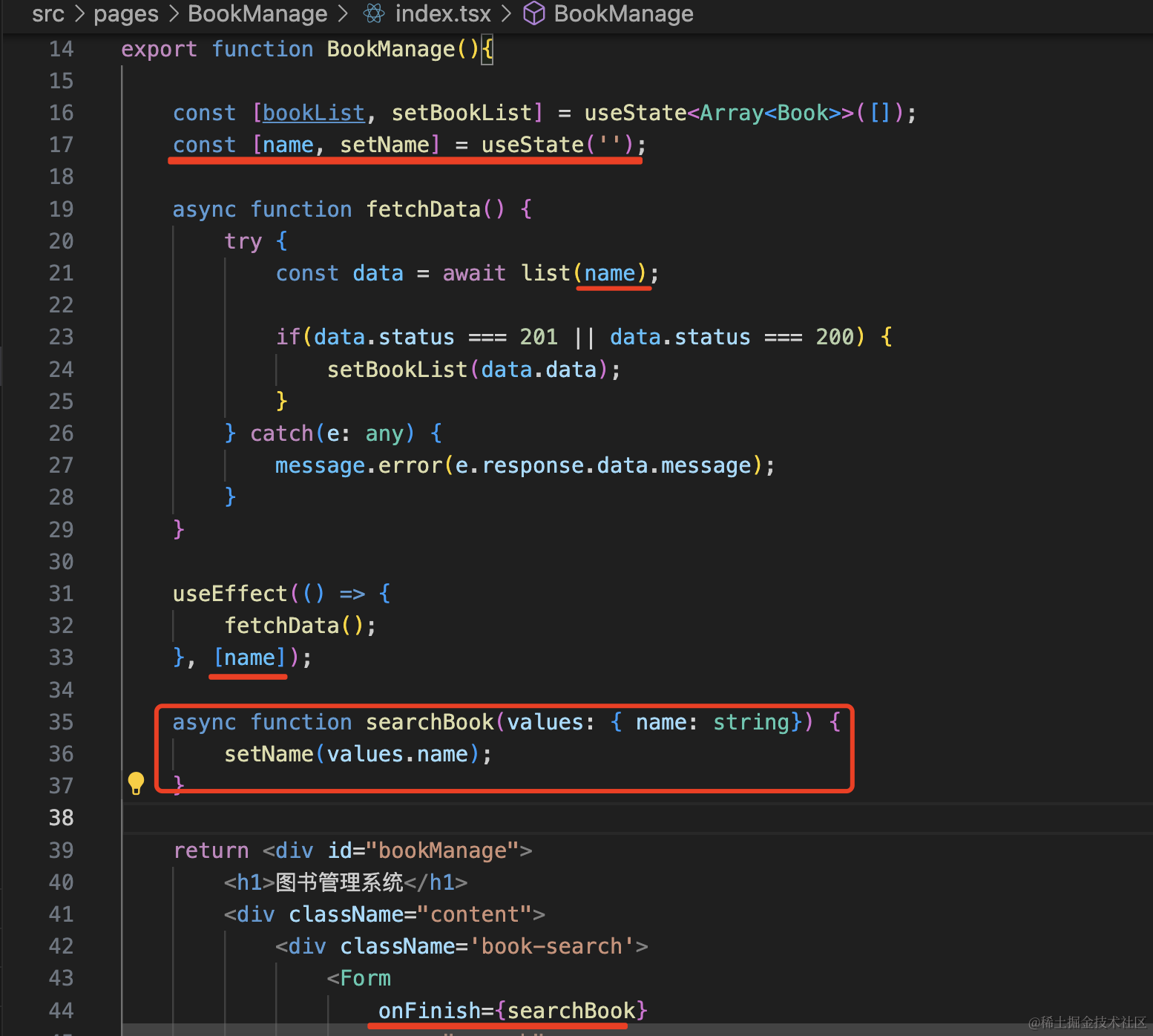Image resolution: width=1153 pixels, height=1036 pixels.
Task: Open the pages breadcrumb segment
Action: tap(126, 13)
